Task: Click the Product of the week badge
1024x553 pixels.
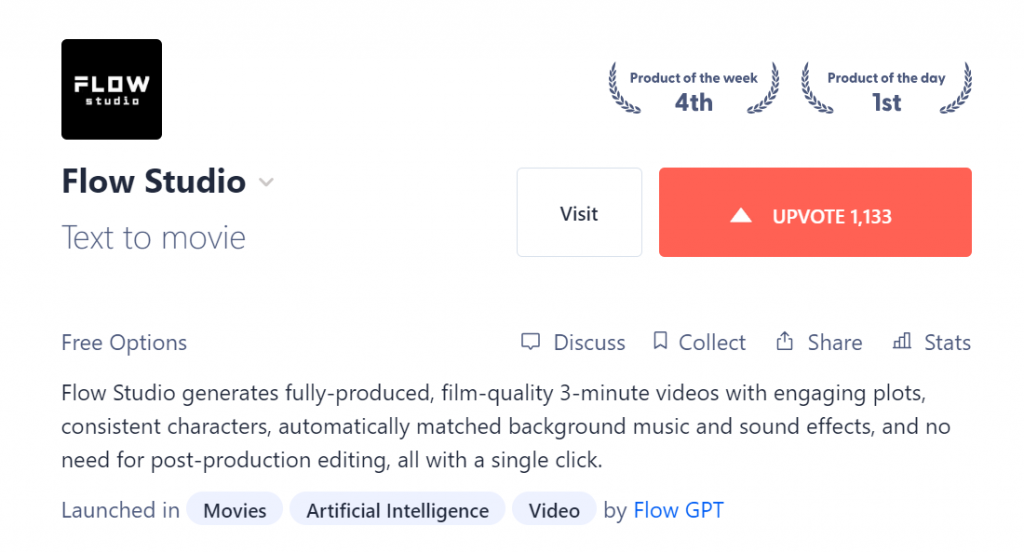Action: [x=694, y=89]
